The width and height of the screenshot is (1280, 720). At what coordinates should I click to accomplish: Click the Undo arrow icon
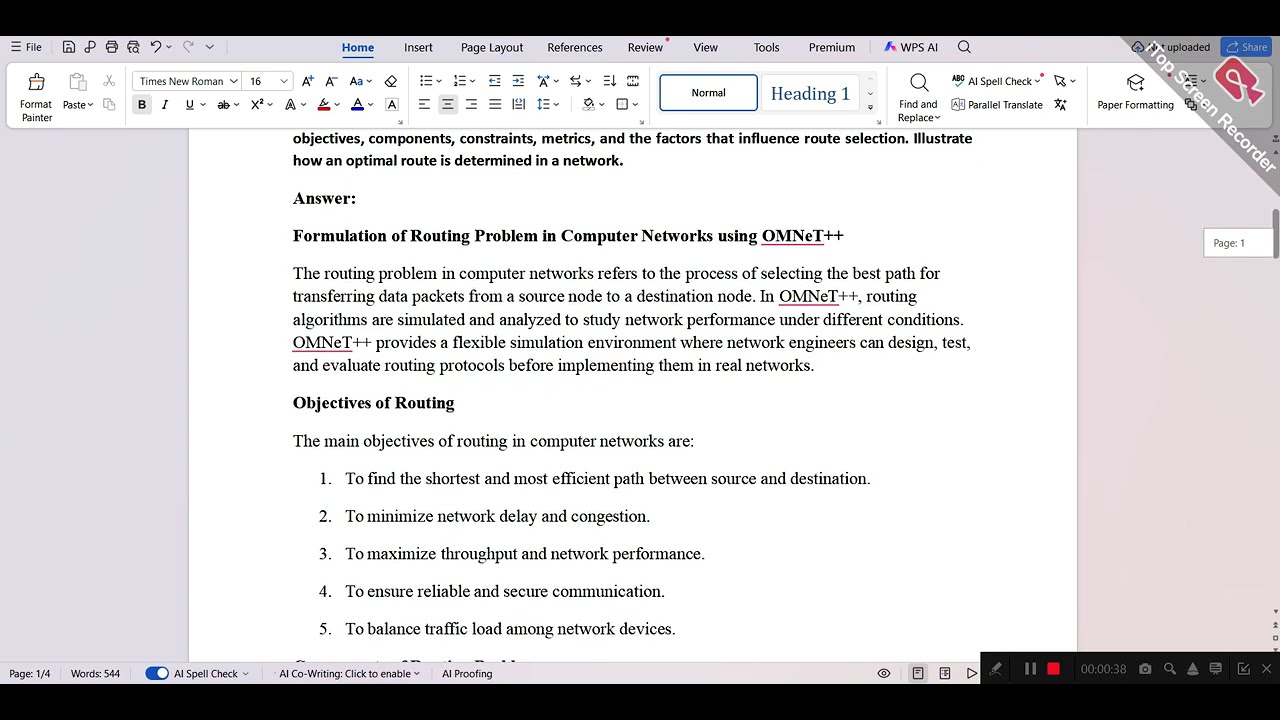[156, 47]
